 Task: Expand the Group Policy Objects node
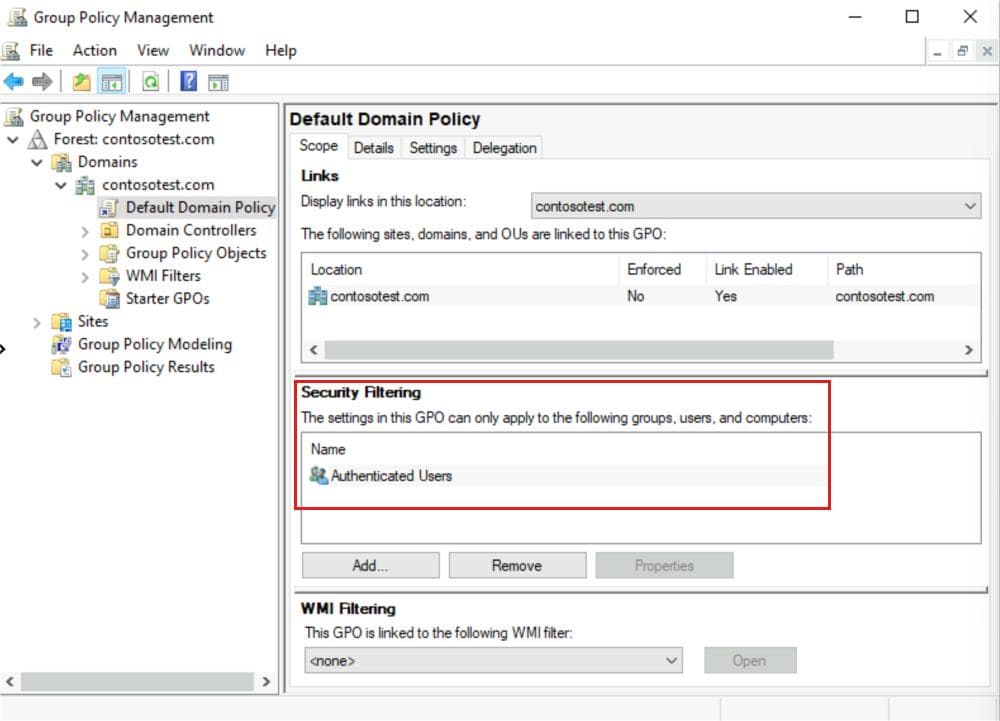85,254
